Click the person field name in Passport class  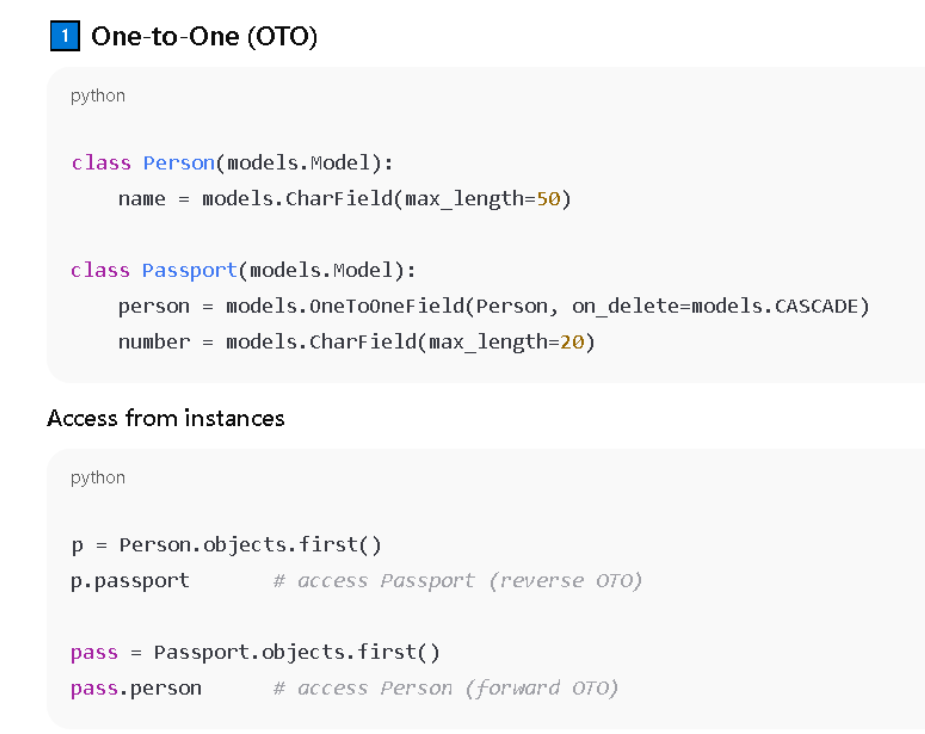pos(154,307)
